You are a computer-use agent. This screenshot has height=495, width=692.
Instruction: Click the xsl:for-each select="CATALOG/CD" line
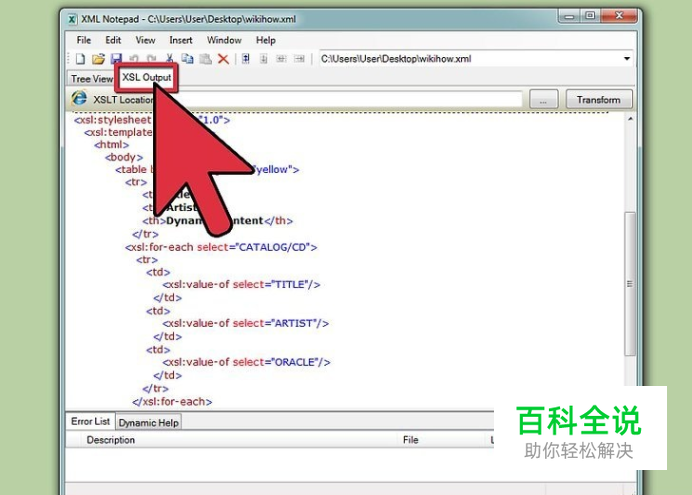coord(221,247)
